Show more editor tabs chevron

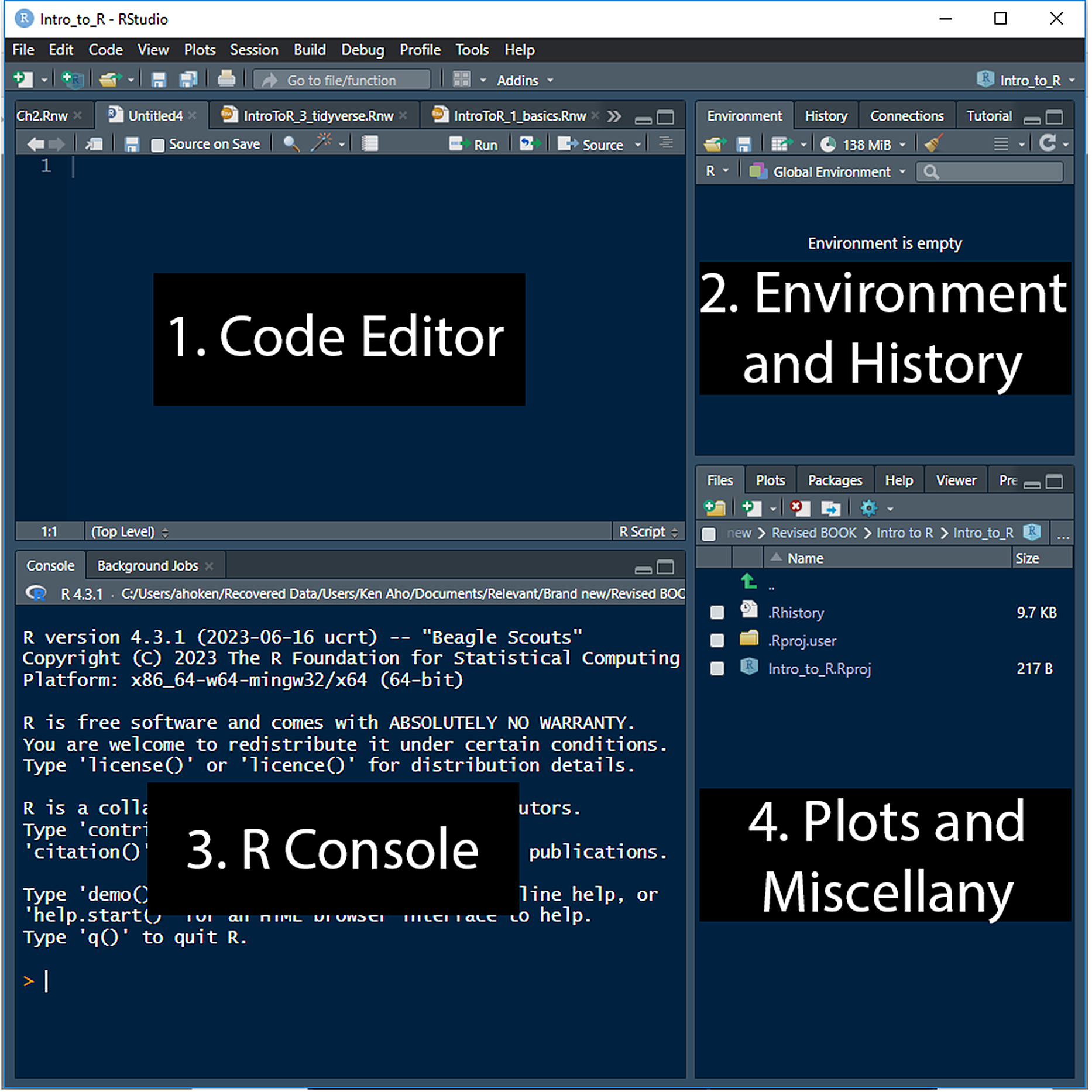[x=614, y=116]
